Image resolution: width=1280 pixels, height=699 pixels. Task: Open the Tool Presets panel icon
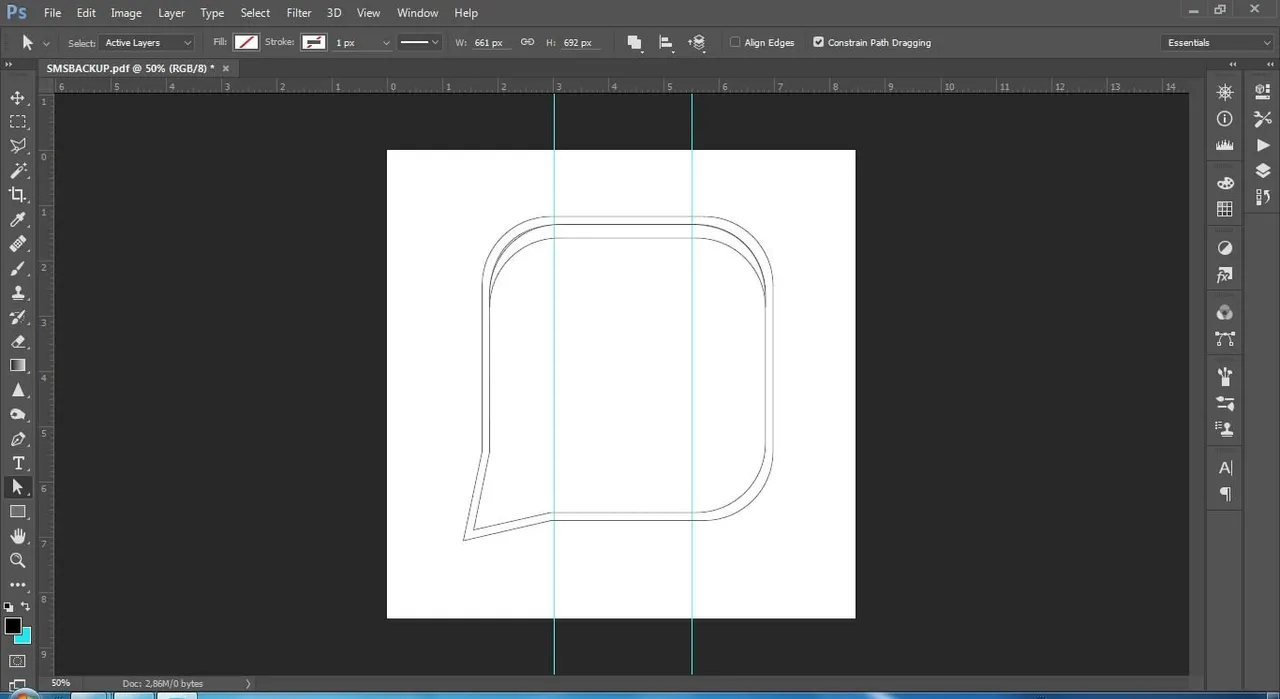click(x=1263, y=119)
